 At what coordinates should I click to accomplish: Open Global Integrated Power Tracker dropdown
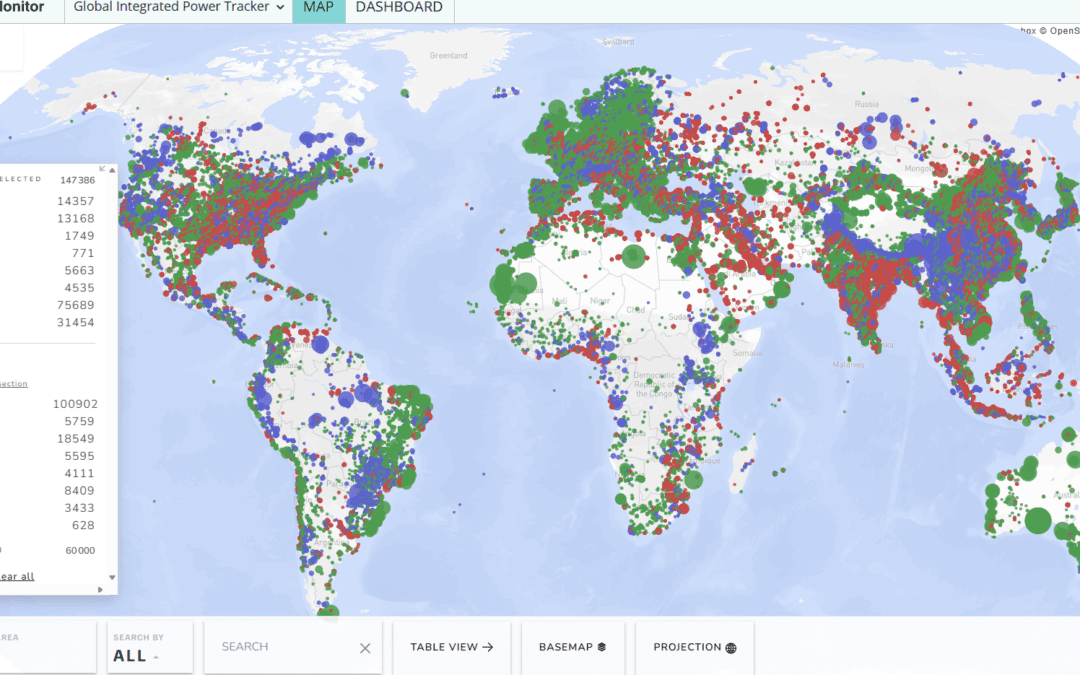coord(180,8)
